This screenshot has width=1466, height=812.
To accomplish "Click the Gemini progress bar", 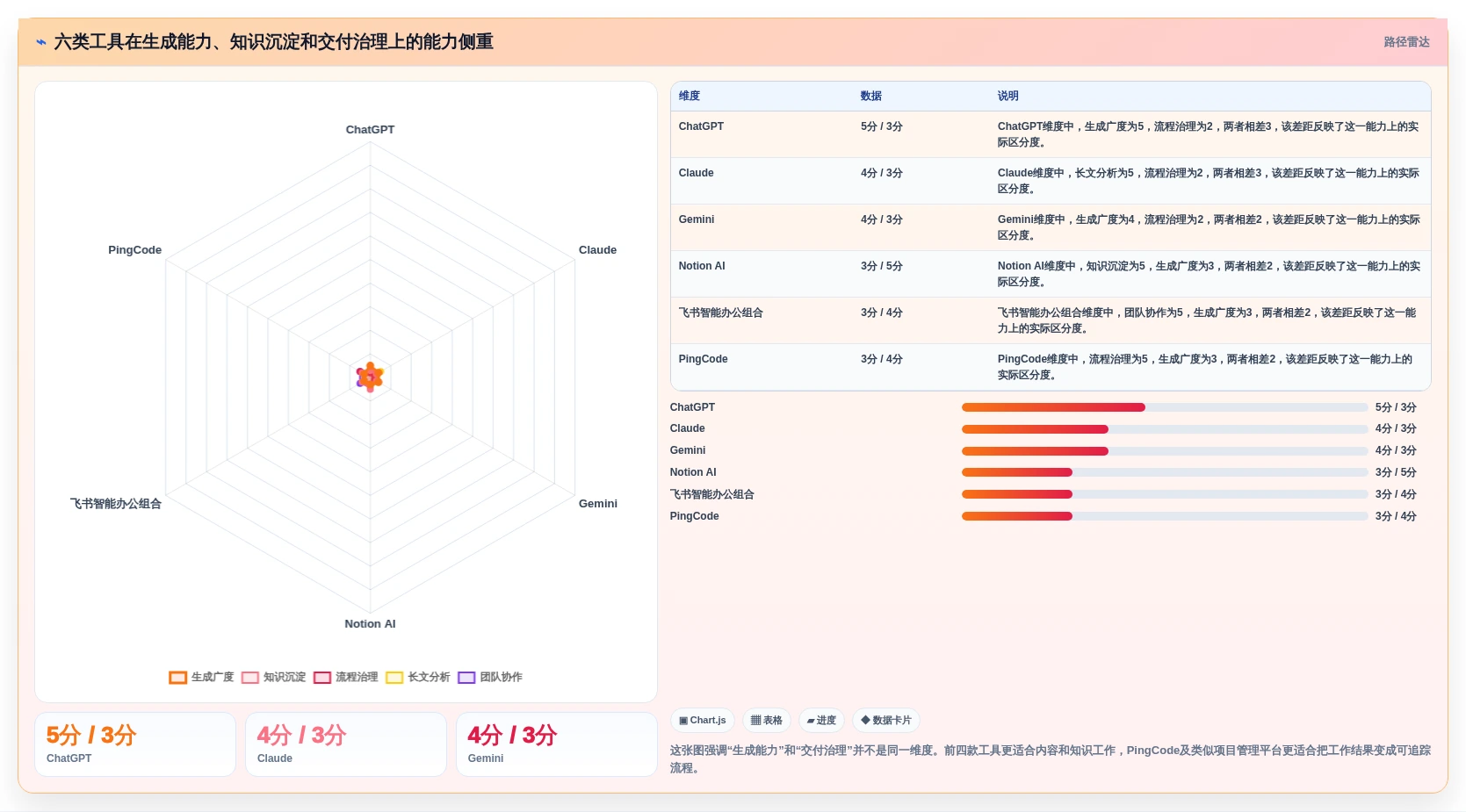I will [x=1165, y=451].
